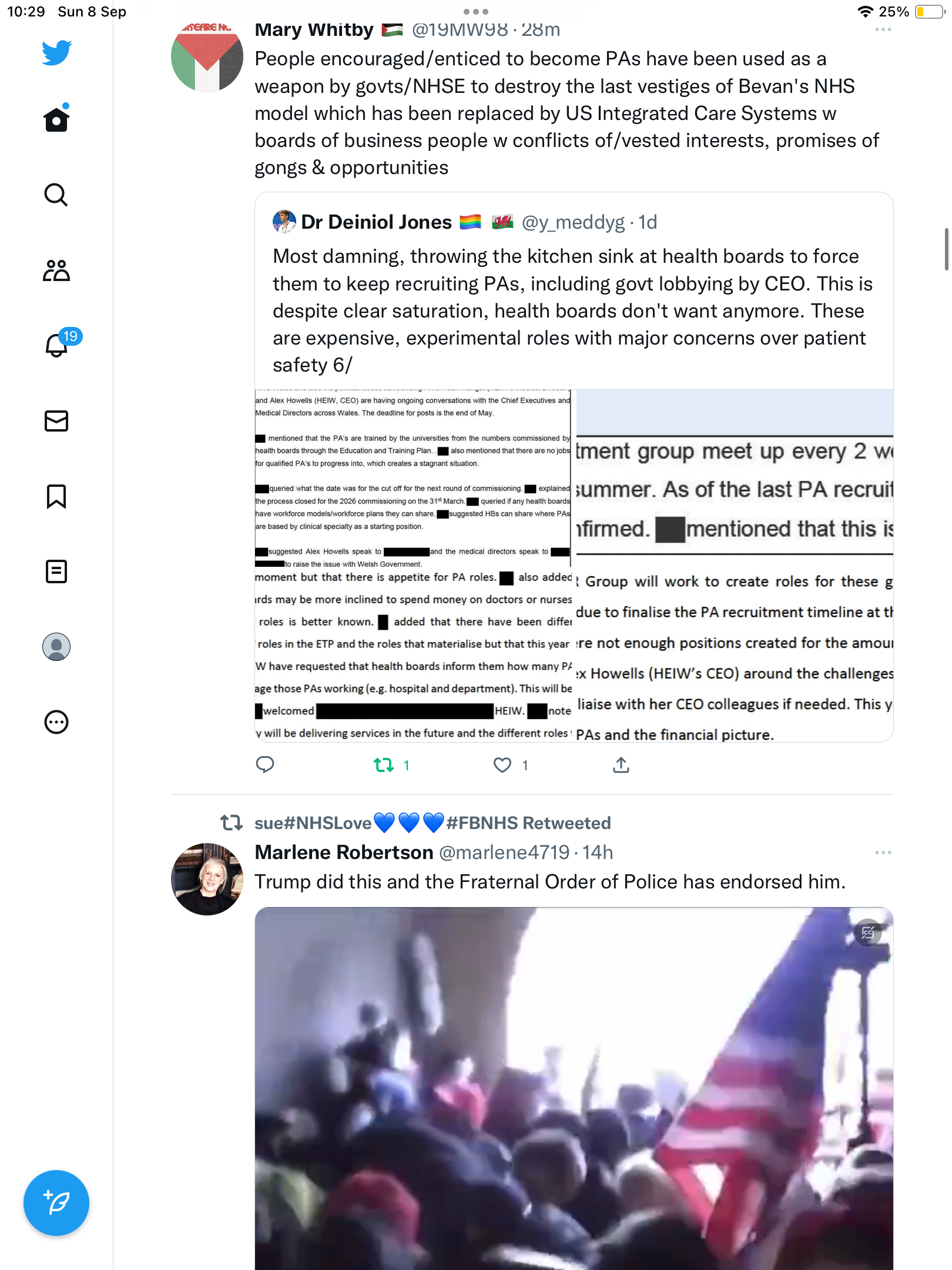The image size is (952, 1270).
Task: Open Marlene Robertson's profile name
Action: [344, 853]
